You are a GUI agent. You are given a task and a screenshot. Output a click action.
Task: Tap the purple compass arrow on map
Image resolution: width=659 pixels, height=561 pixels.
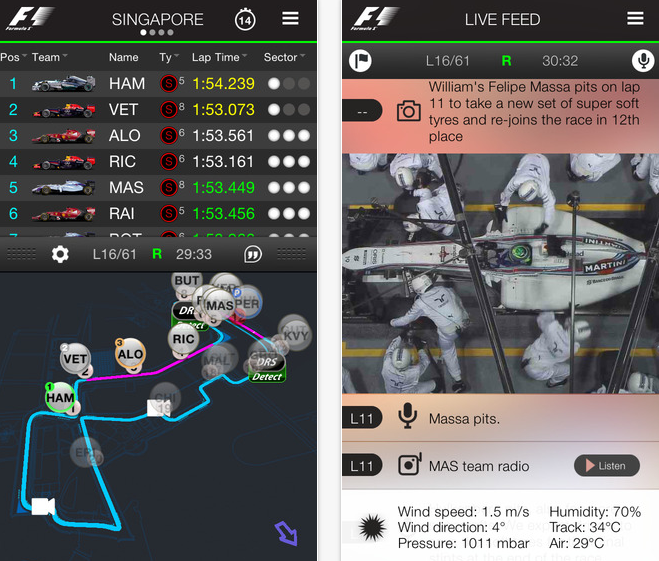[x=286, y=533]
